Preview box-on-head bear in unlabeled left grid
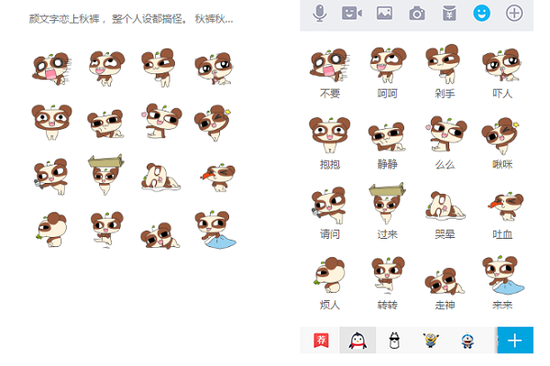 (106, 174)
